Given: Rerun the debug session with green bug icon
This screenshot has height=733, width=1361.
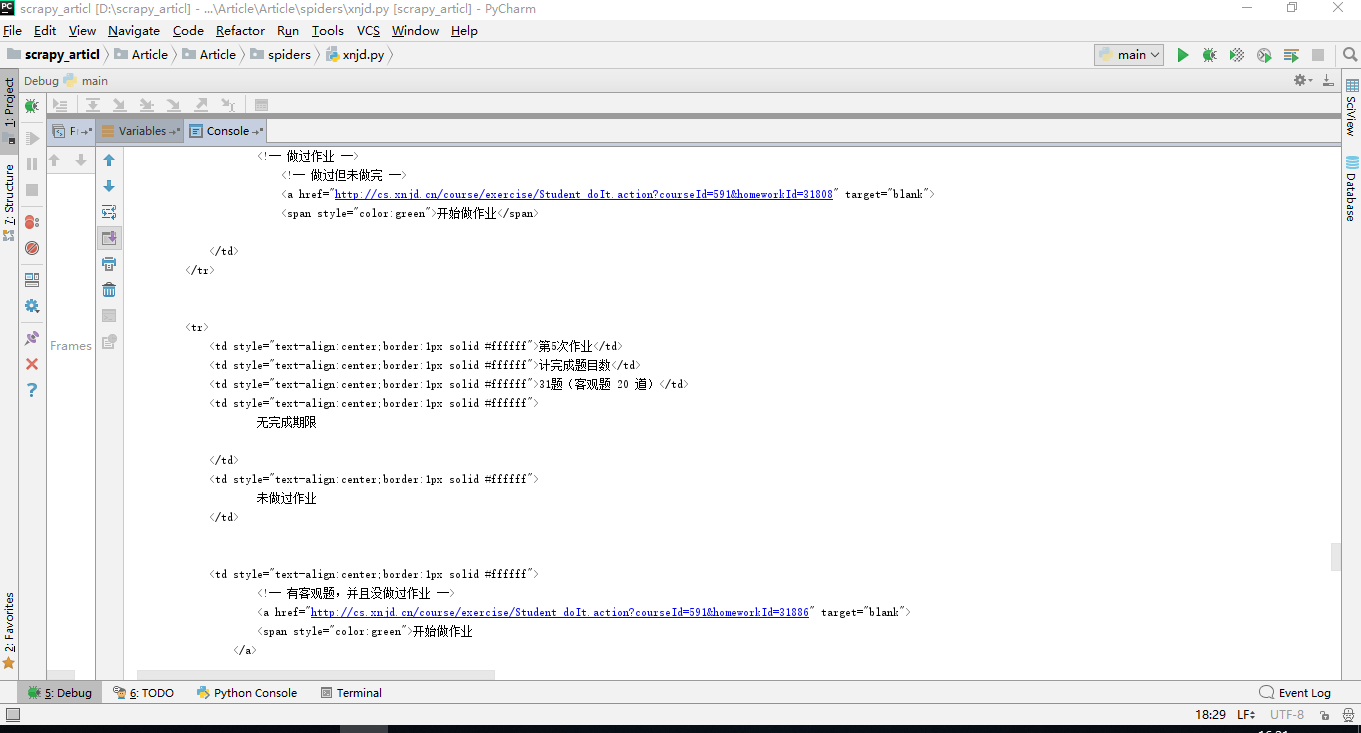Looking at the screenshot, I should pyautogui.click(x=32, y=105).
